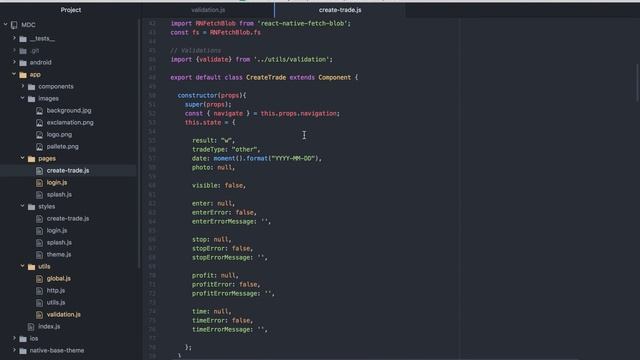
Task: Collapse the images folder chevron
Action: [x=23, y=98]
